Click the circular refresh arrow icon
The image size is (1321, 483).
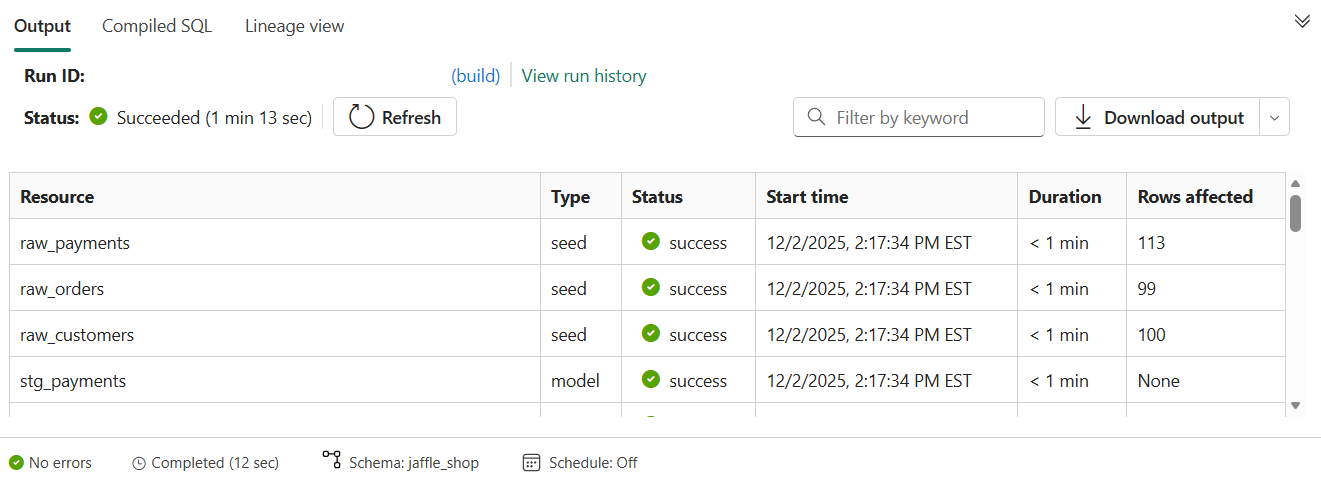click(x=361, y=117)
